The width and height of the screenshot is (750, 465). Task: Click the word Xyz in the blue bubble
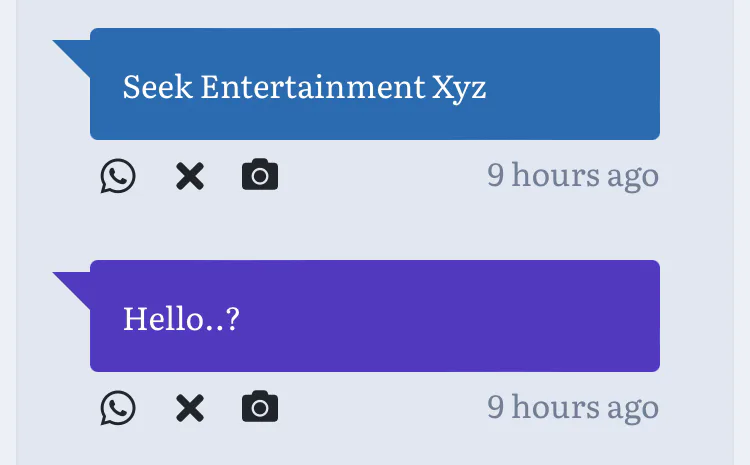(460, 87)
